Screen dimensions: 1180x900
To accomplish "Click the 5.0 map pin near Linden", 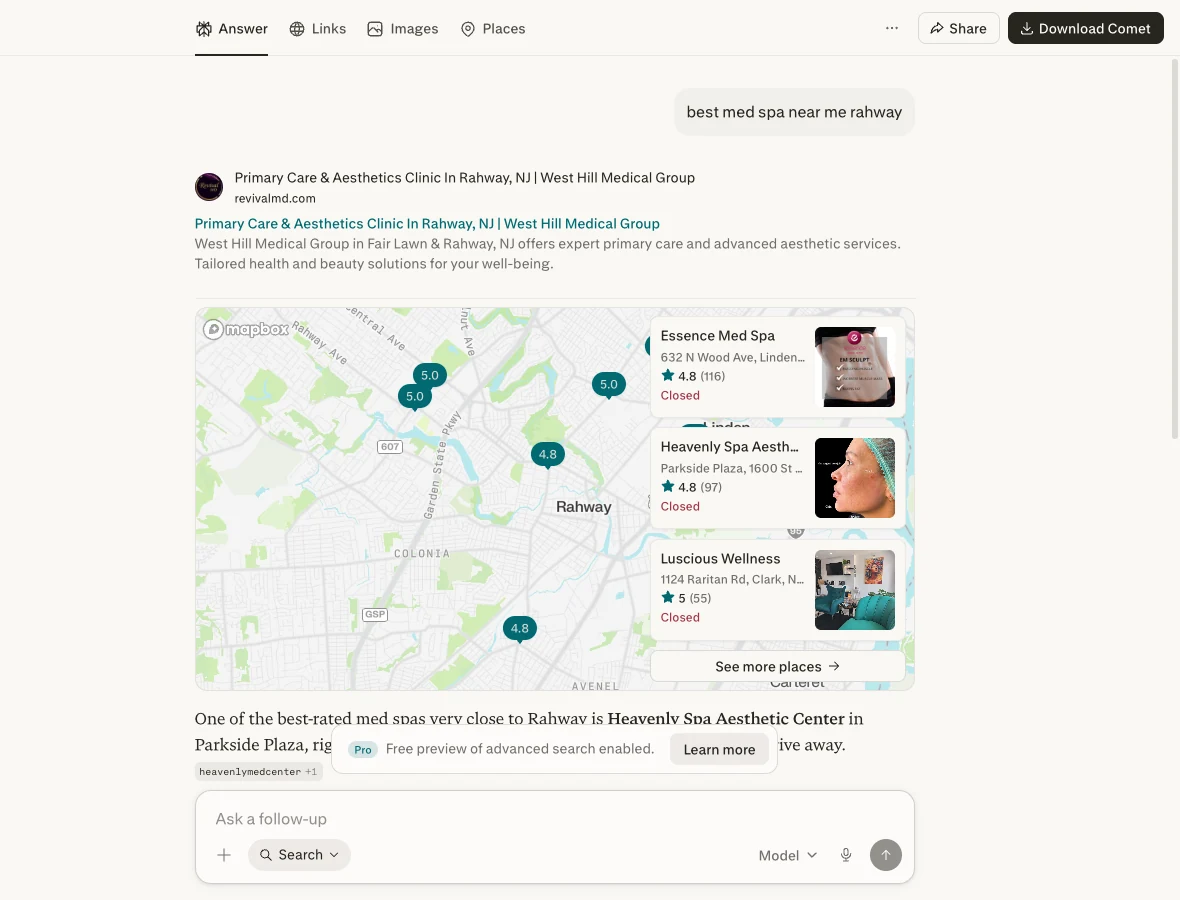I will coord(608,385).
